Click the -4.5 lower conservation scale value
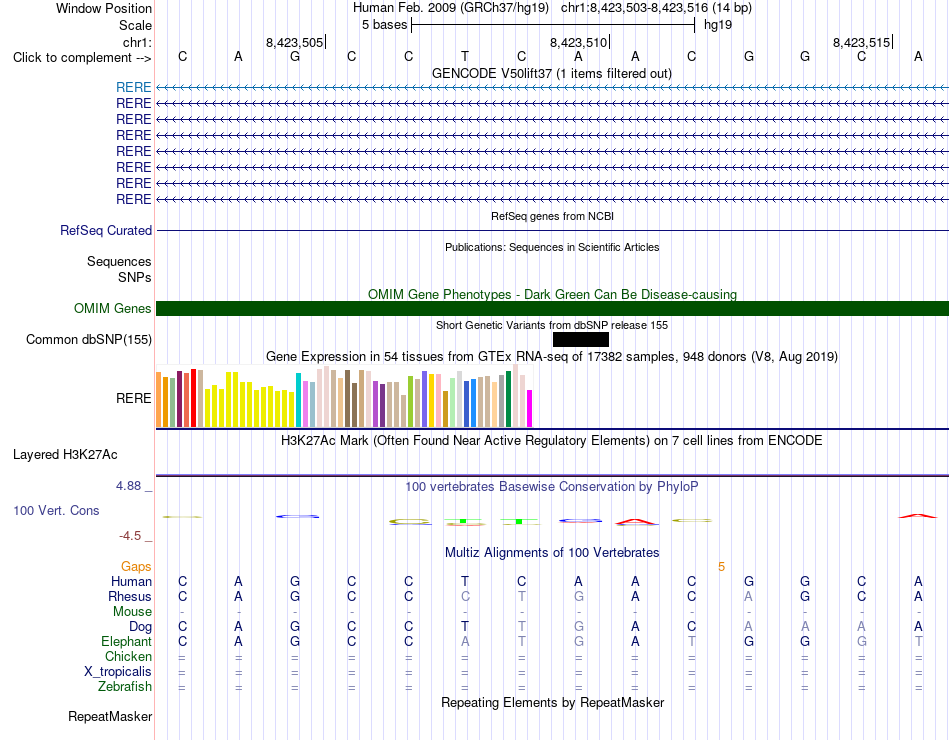Viewport: 950px width, 740px height. [130, 536]
